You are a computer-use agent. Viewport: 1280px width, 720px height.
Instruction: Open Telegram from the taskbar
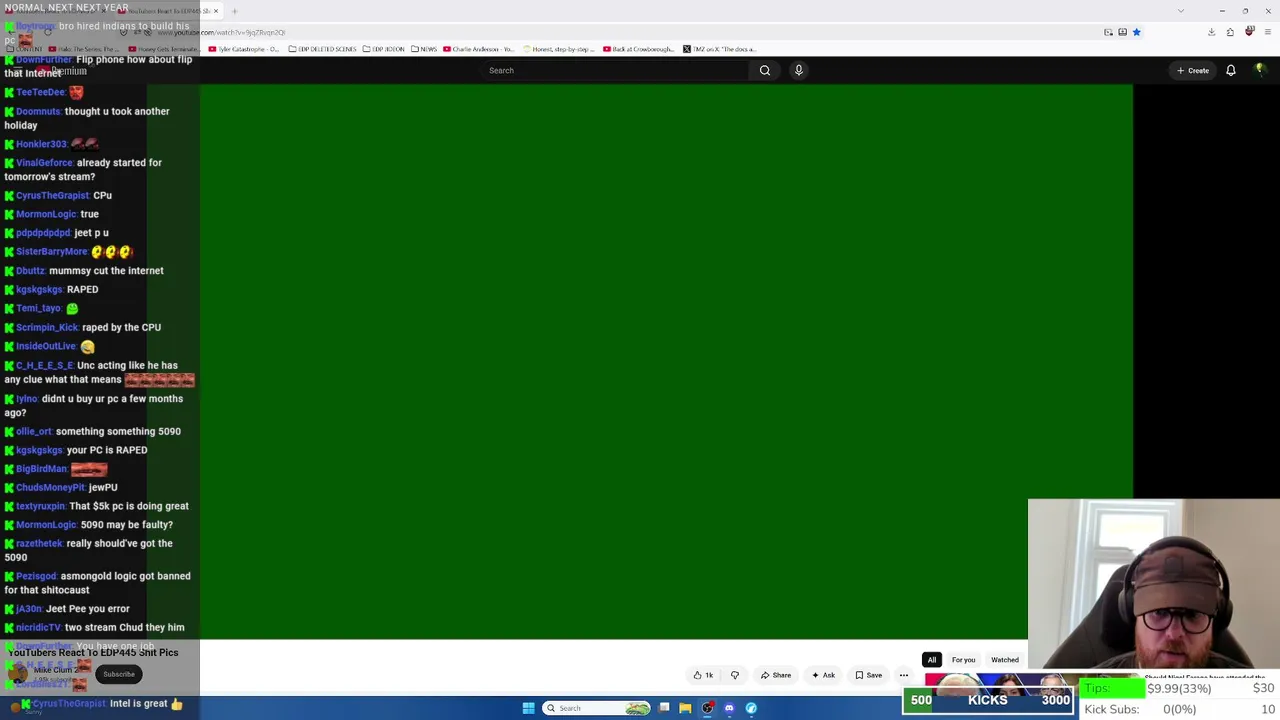point(751,708)
